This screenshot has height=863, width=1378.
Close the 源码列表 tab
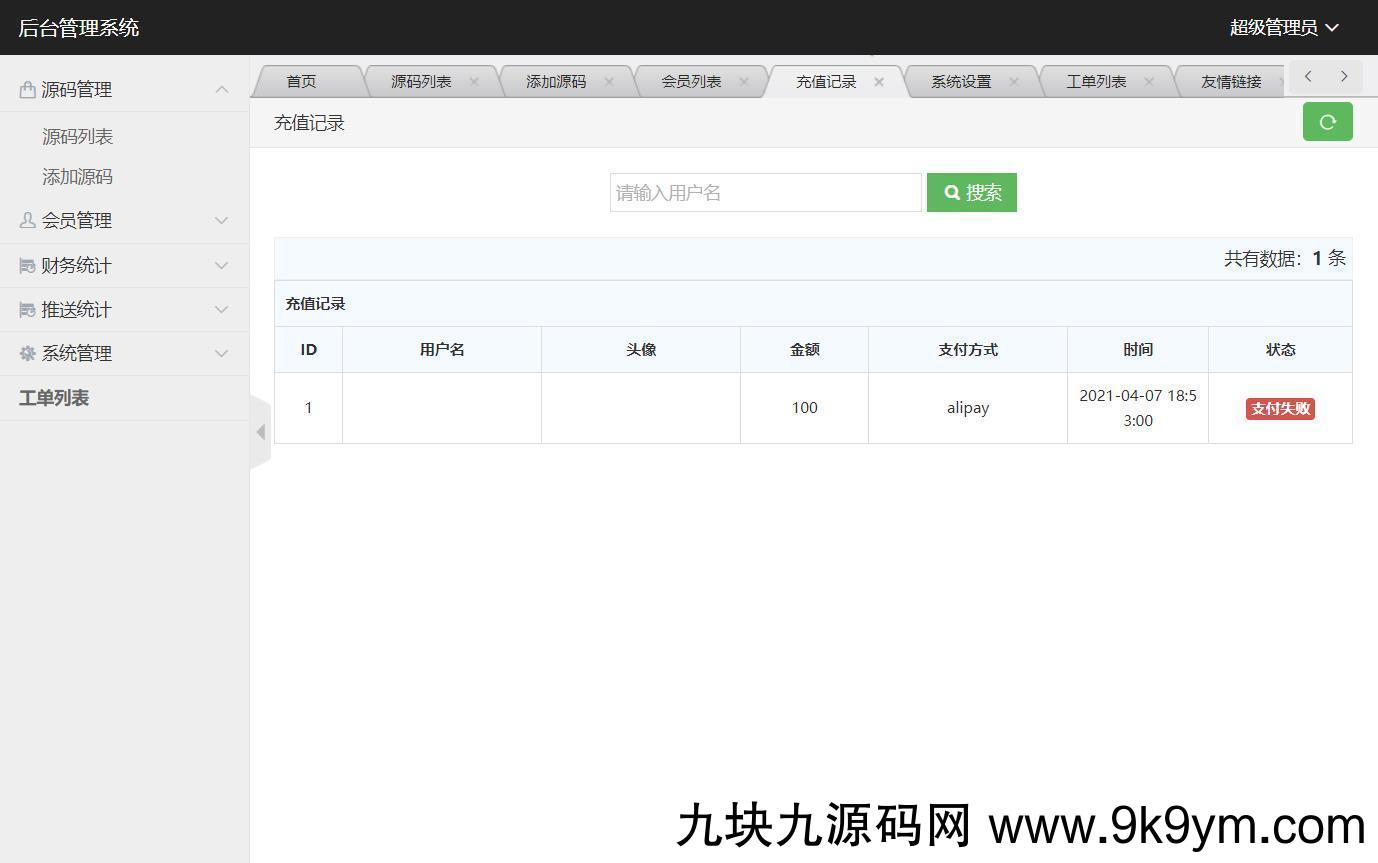point(474,82)
